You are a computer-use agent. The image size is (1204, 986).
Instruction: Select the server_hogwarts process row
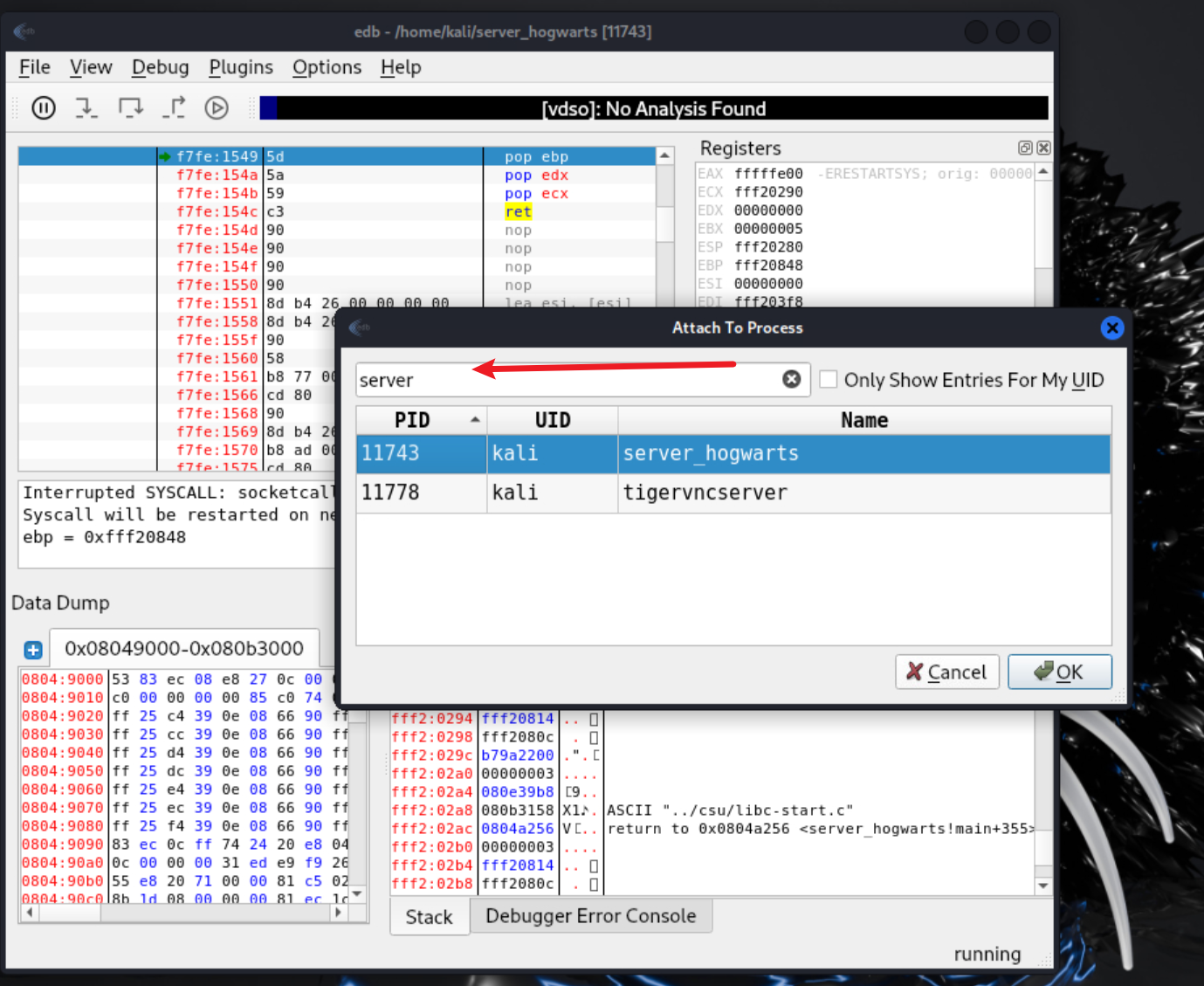click(733, 454)
